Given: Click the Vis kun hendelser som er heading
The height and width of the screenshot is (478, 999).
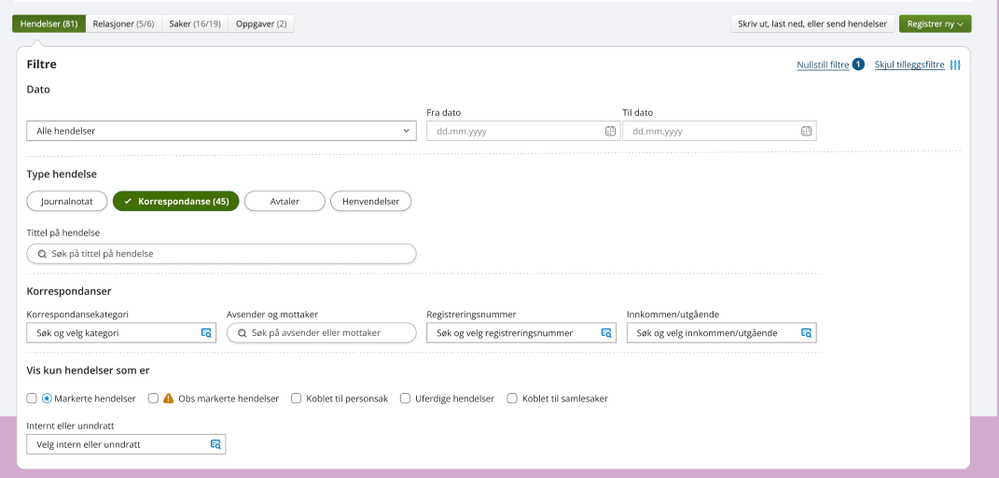Looking at the screenshot, I should [x=88, y=370].
